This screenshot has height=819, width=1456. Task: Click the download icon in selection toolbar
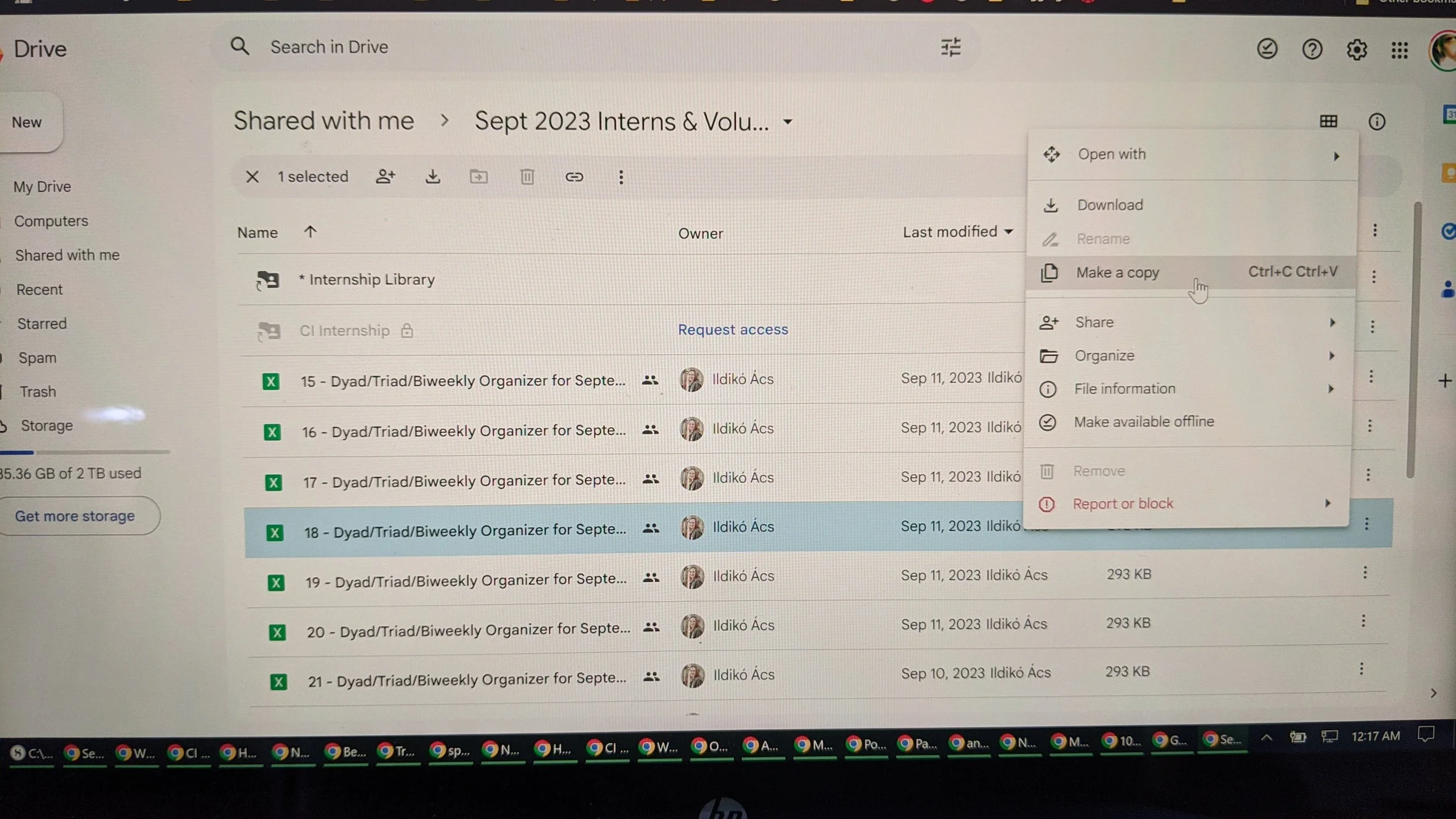pyautogui.click(x=433, y=176)
